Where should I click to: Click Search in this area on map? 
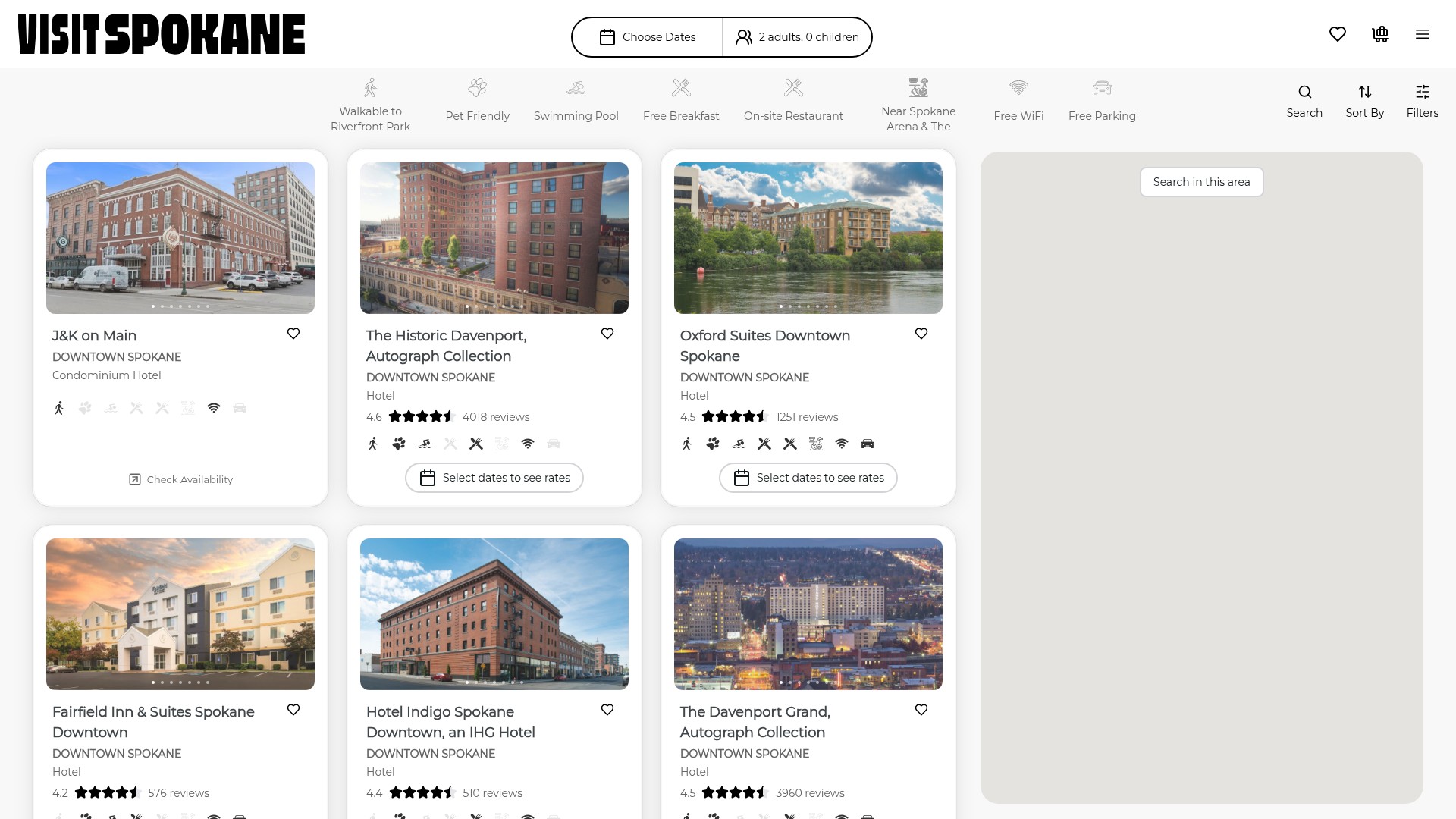1202,182
